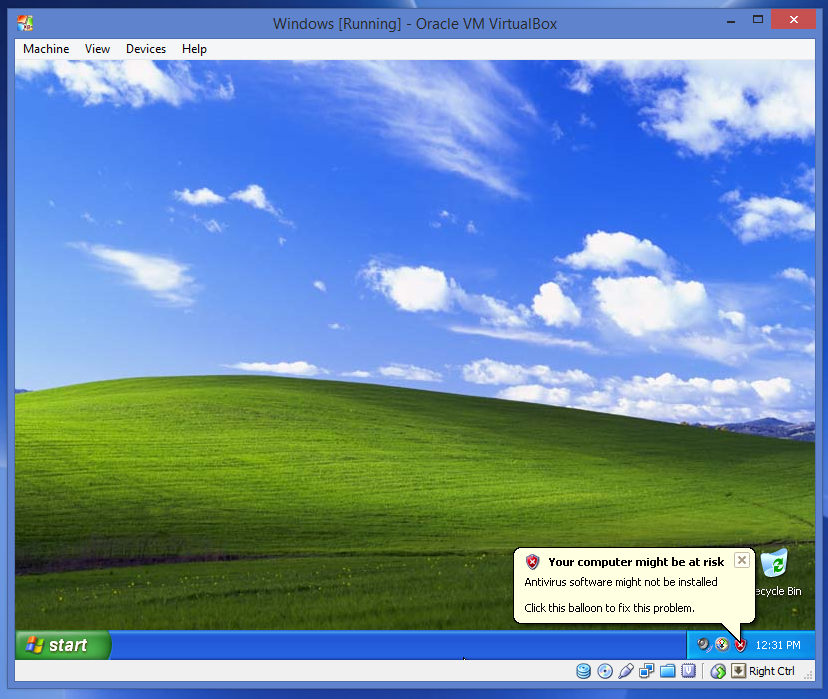
Task: Maximize the VirtualBox window
Action: pos(758,20)
